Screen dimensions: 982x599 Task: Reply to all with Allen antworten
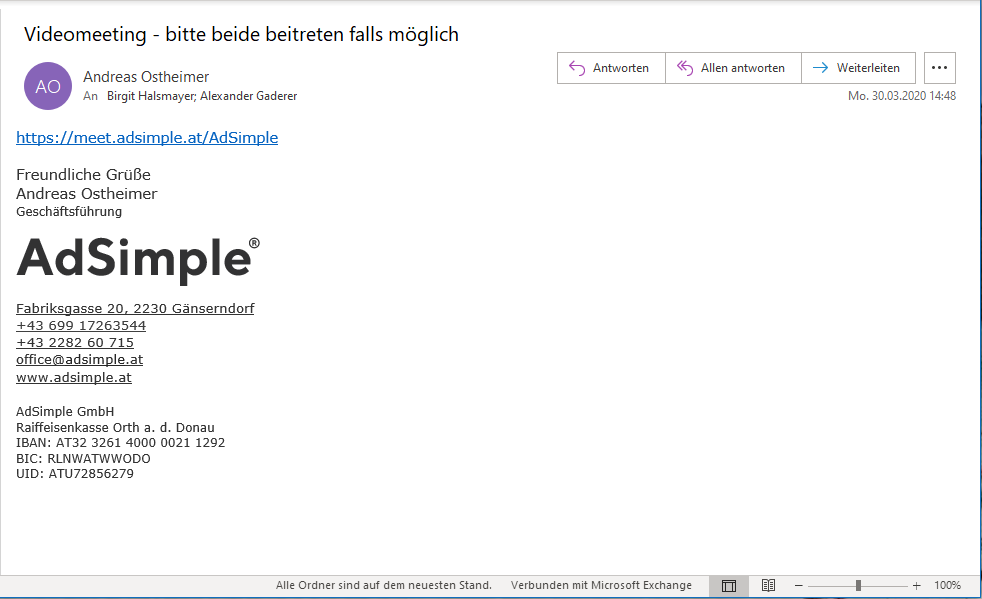click(x=732, y=68)
